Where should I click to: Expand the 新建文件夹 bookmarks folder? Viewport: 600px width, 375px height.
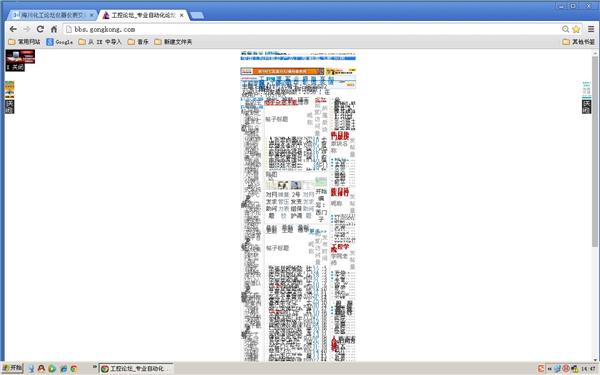[x=173, y=42]
